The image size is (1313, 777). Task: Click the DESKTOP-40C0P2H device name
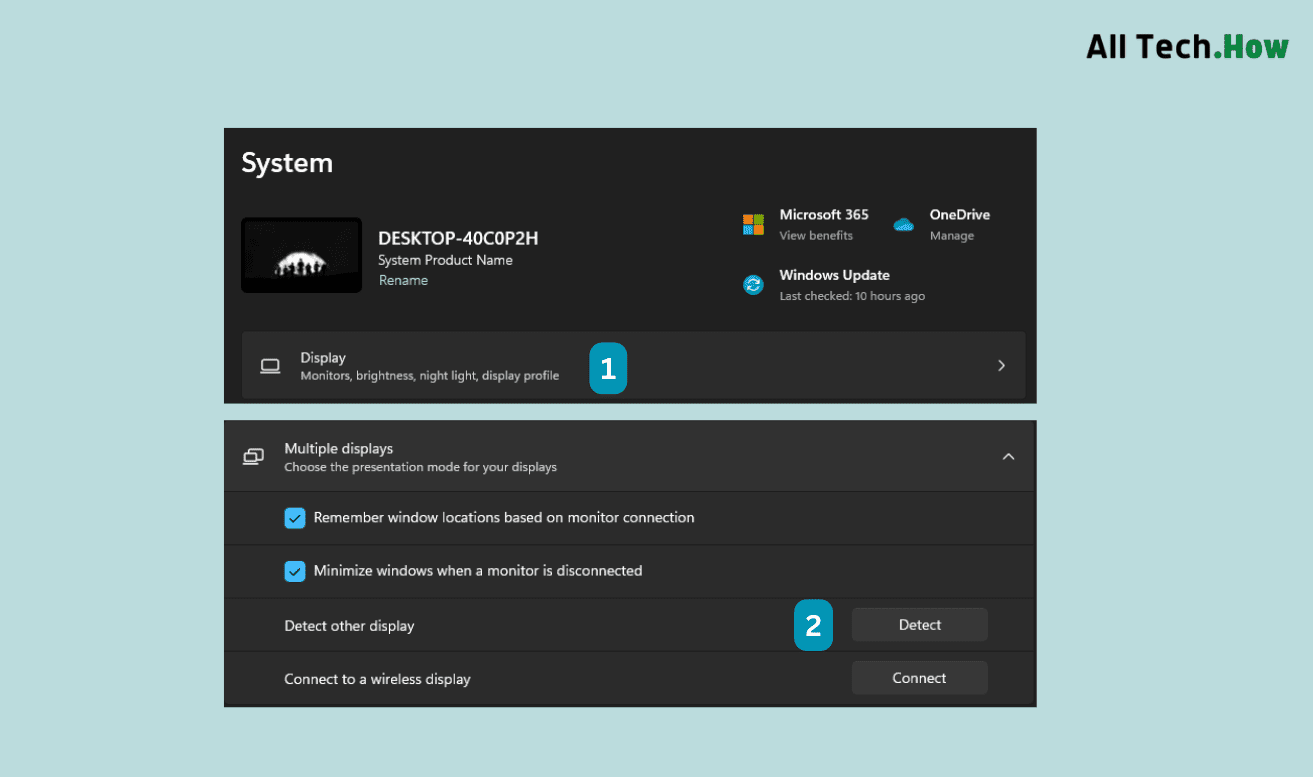pos(458,238)
